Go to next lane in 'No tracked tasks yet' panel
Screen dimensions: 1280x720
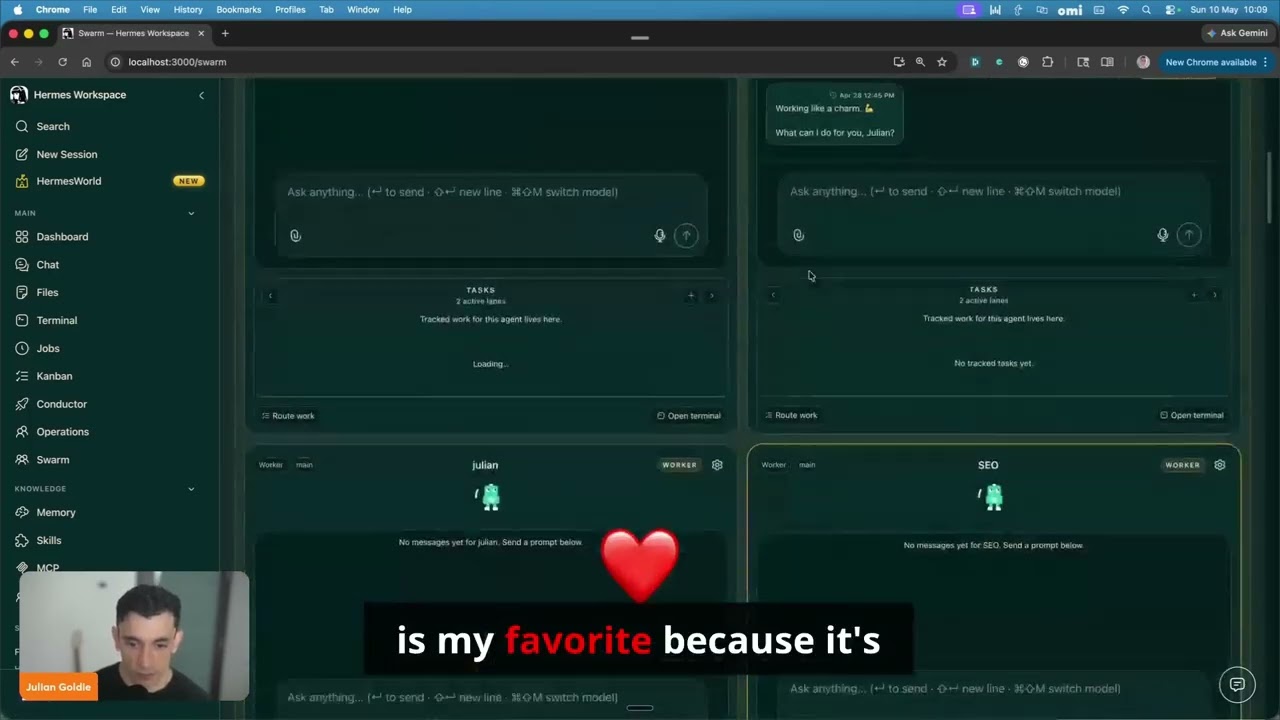click(x=1215, y=295)
